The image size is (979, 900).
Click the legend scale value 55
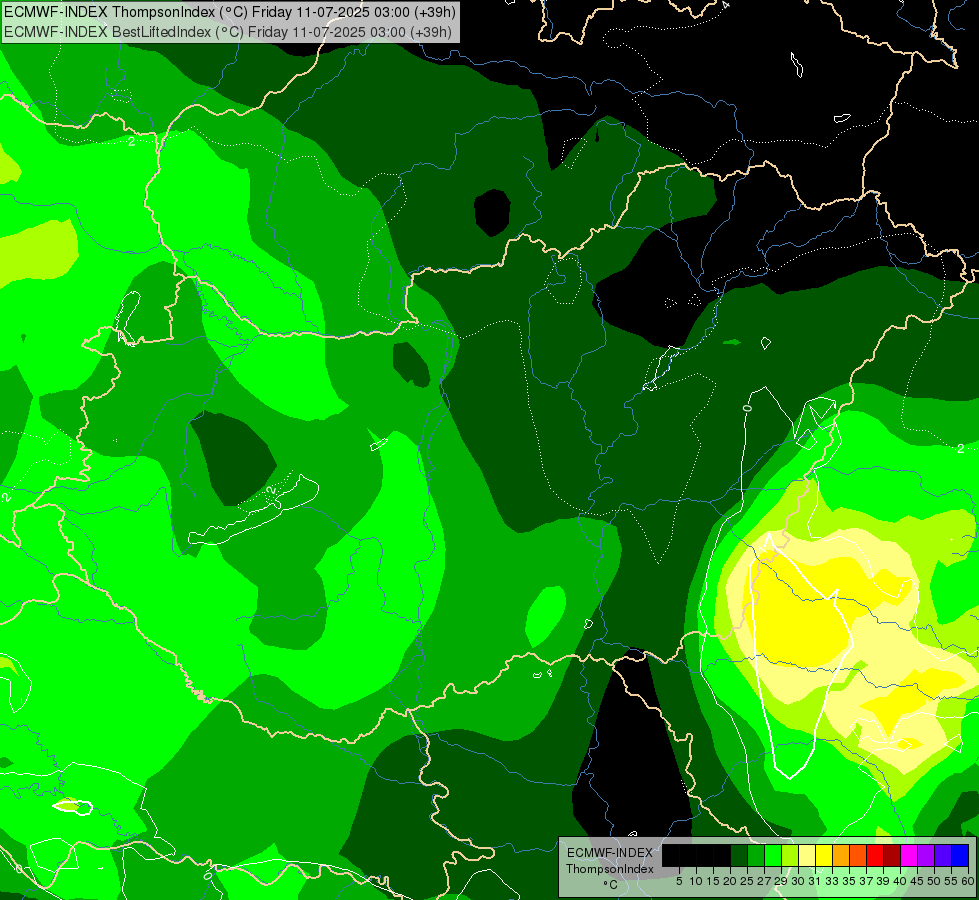click(x=951, y=881)
